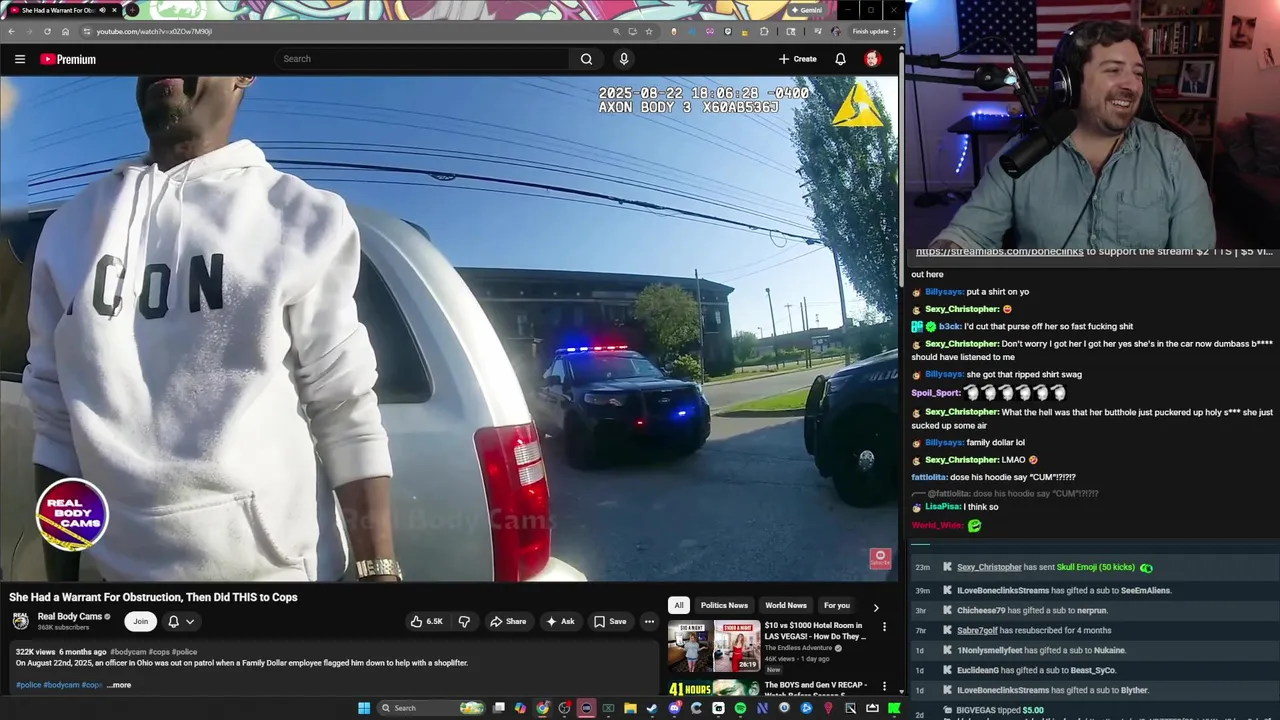
Task: Open the Ask AI button
Action: [x=559, y=621]
